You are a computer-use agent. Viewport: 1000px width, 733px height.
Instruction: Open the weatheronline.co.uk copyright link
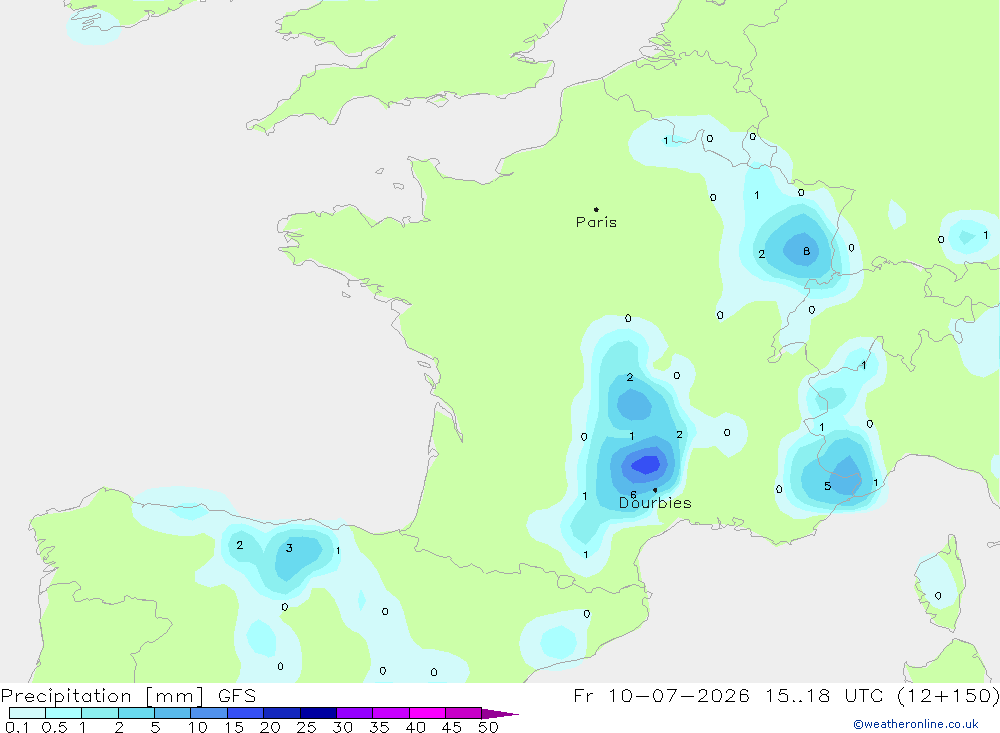[916, 724]
